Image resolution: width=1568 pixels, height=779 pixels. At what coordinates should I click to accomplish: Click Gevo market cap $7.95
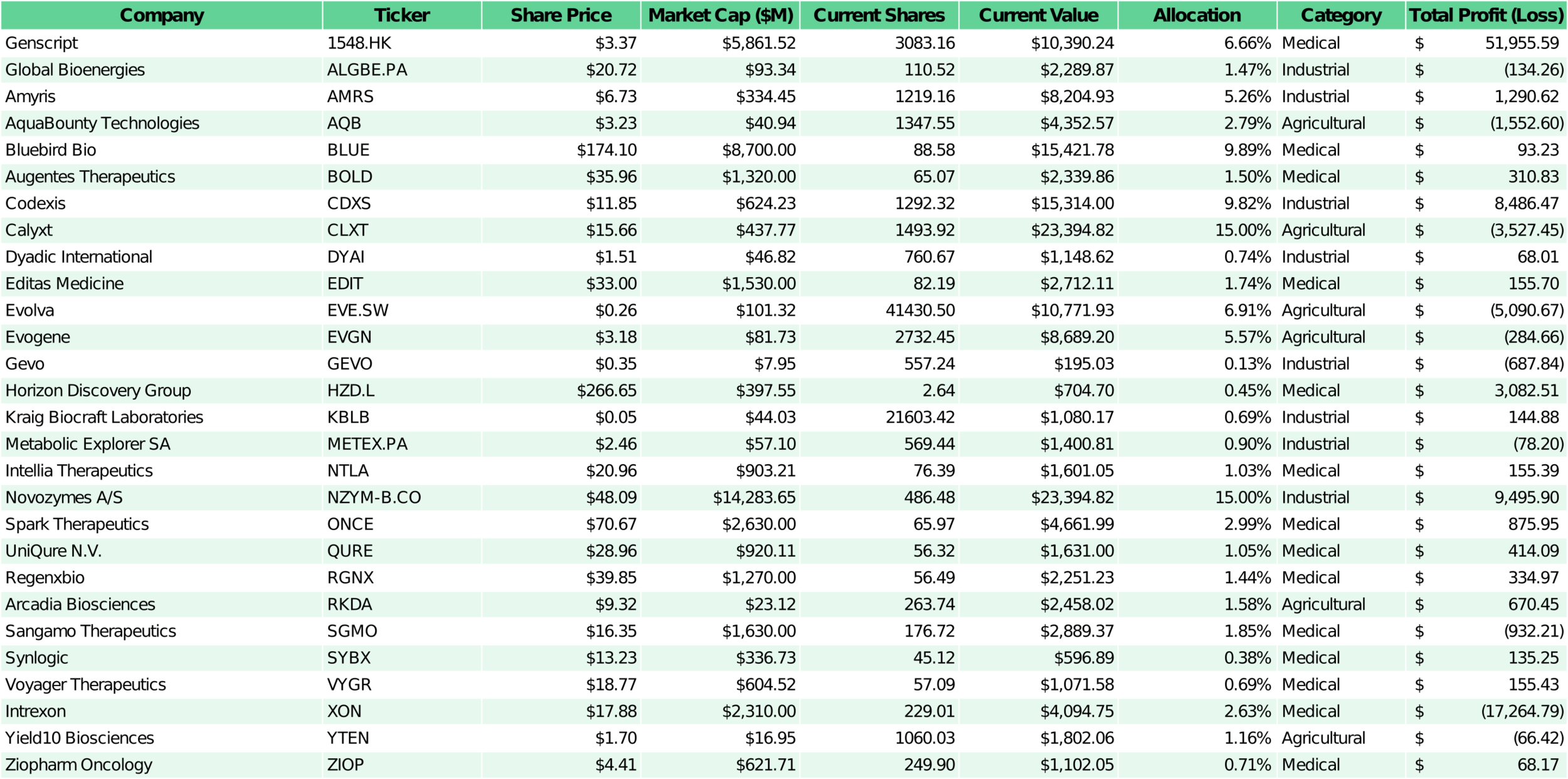click(721, 364)
